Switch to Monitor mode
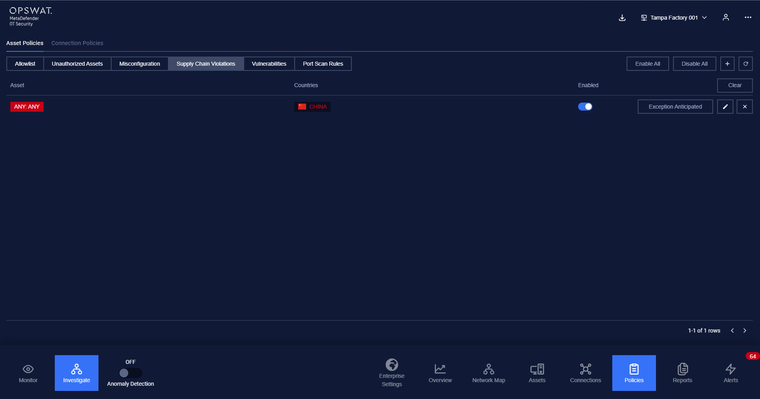This screenshot has height=399, width=760. [28, 373]
